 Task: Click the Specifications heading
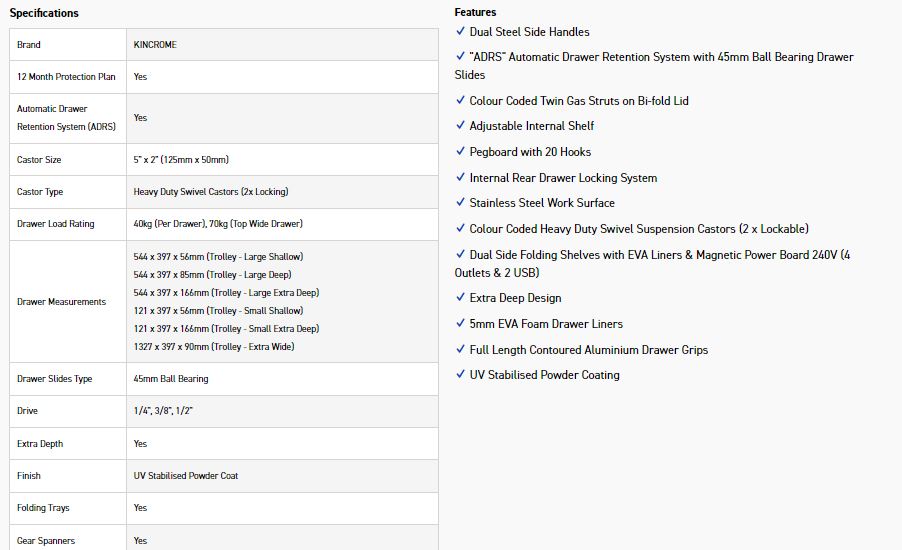click(x=44, y=13)
